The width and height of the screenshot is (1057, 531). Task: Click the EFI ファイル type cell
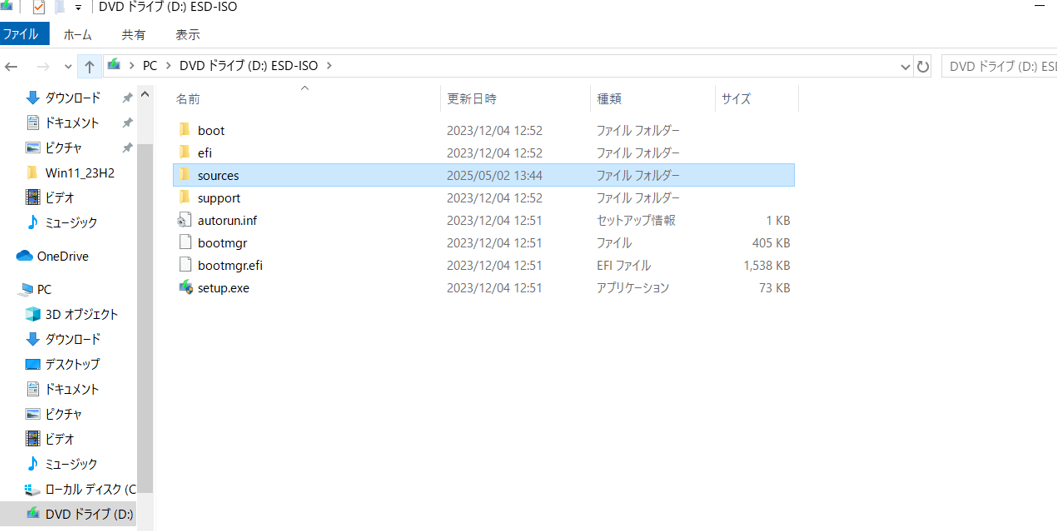(624, 266)
